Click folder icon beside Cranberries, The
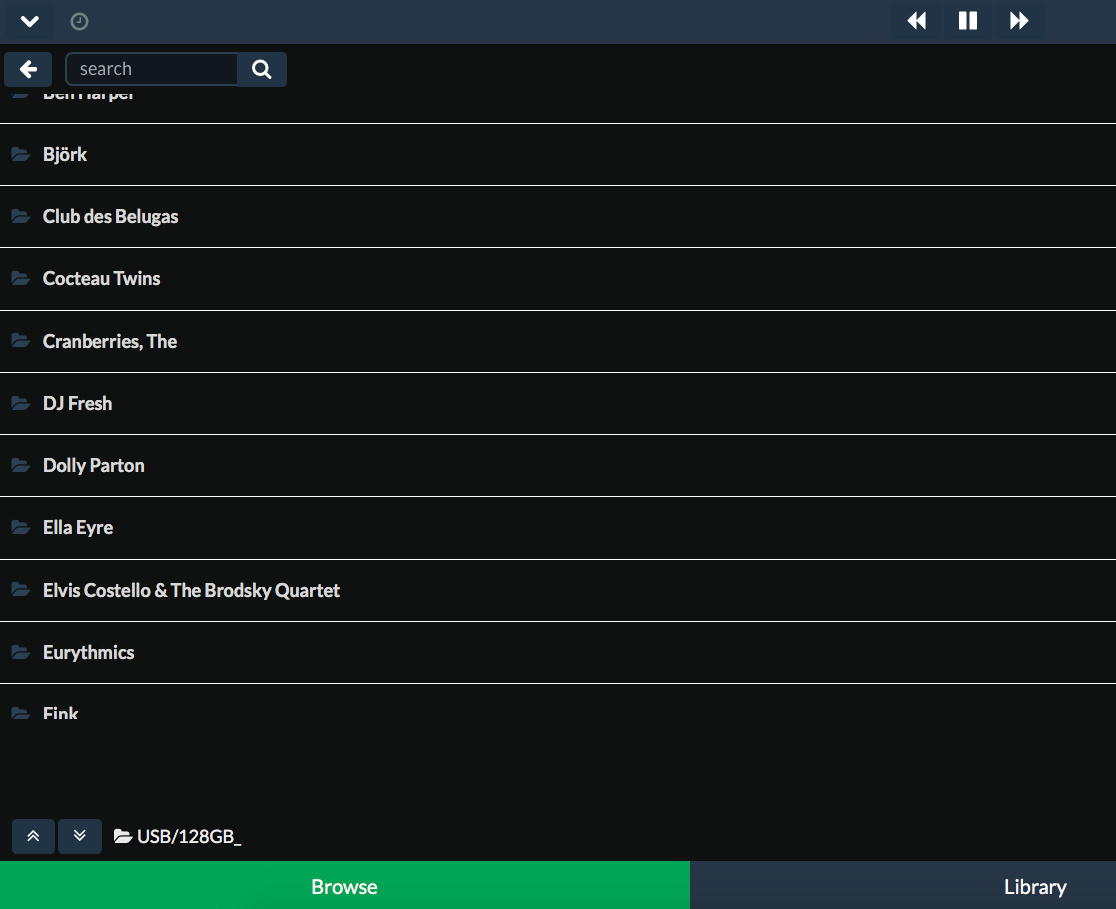Screen dimensions: 1116x909 point(21,341)
